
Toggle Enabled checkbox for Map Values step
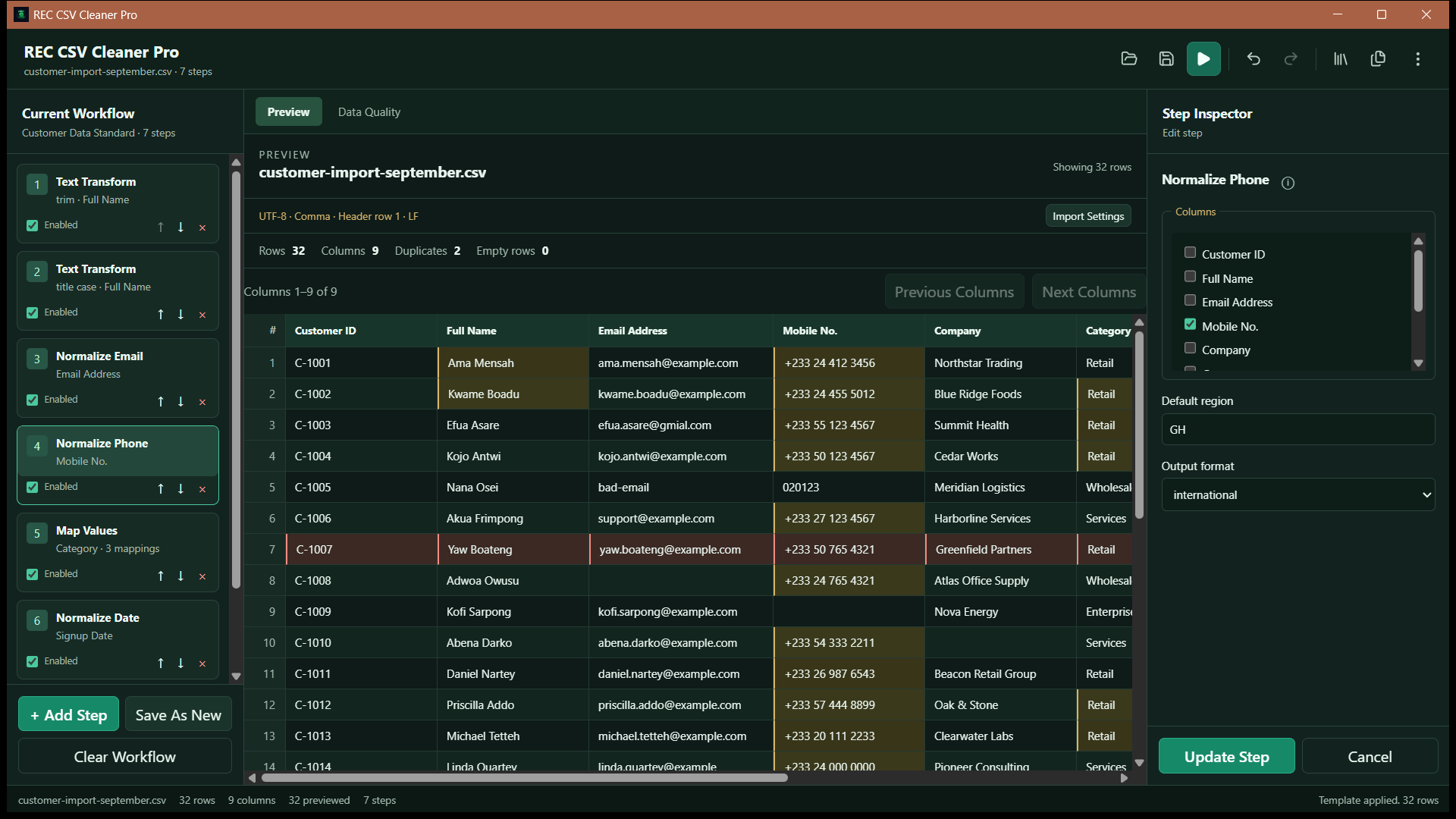point(33,574)
